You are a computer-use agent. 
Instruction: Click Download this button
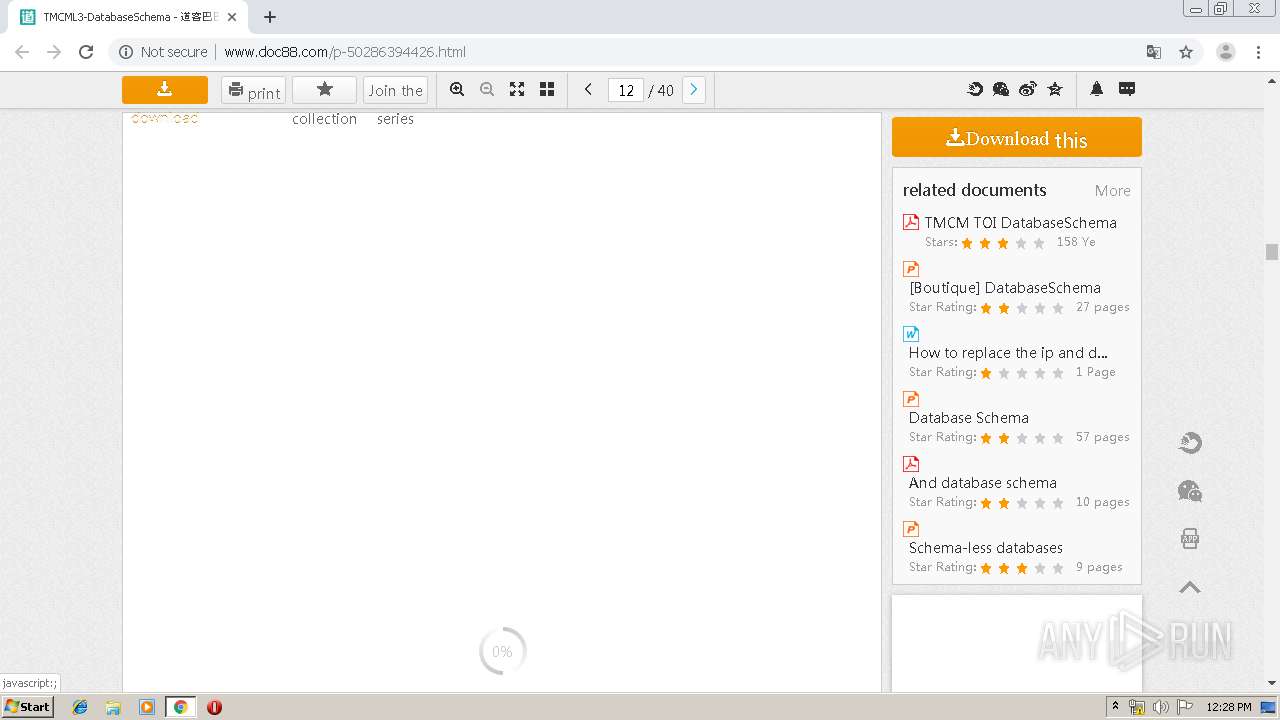click(x=1017, y=137)
